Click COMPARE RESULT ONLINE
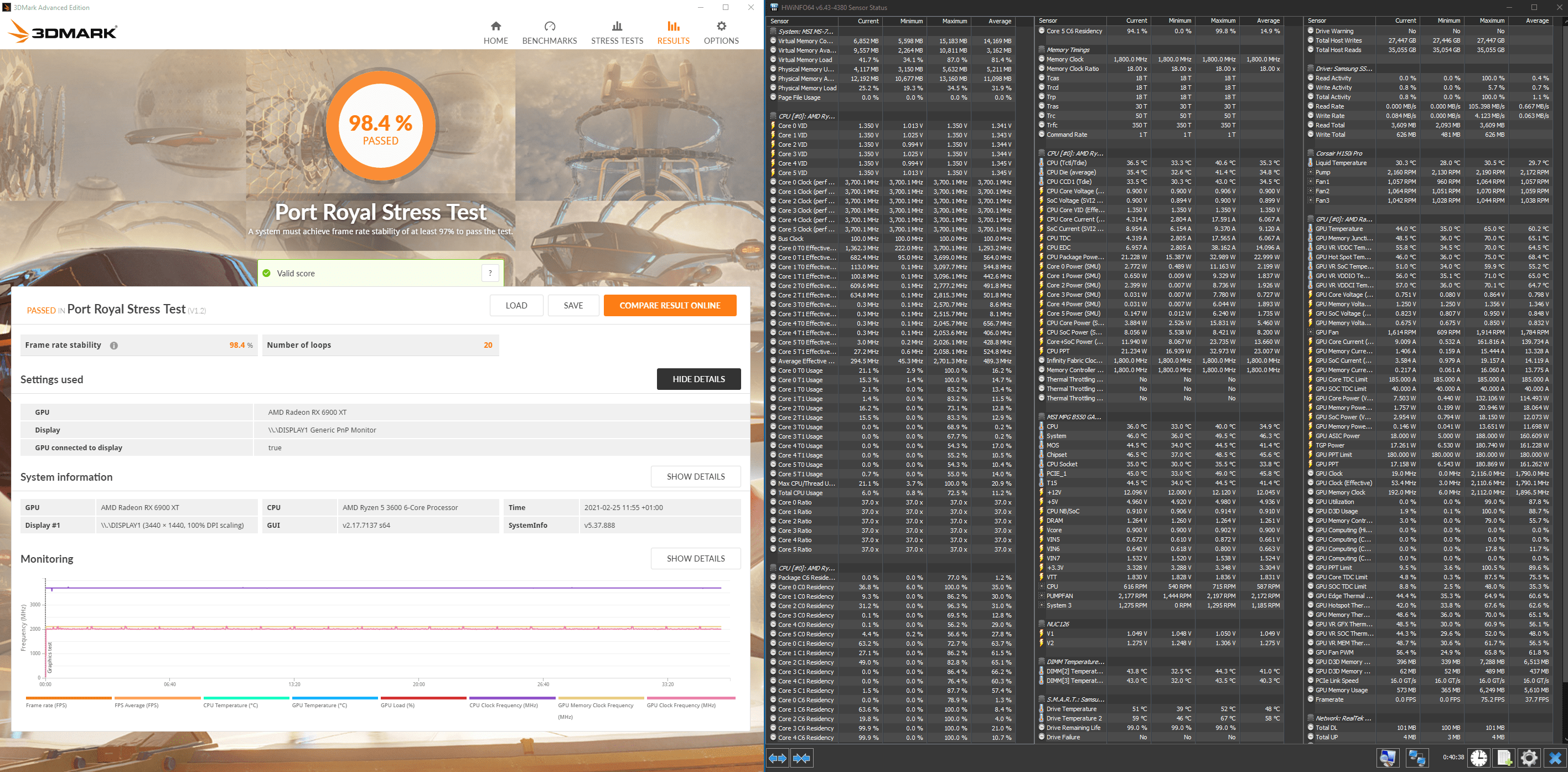Viewport: 1568px width, 772px height. (670, 306)
